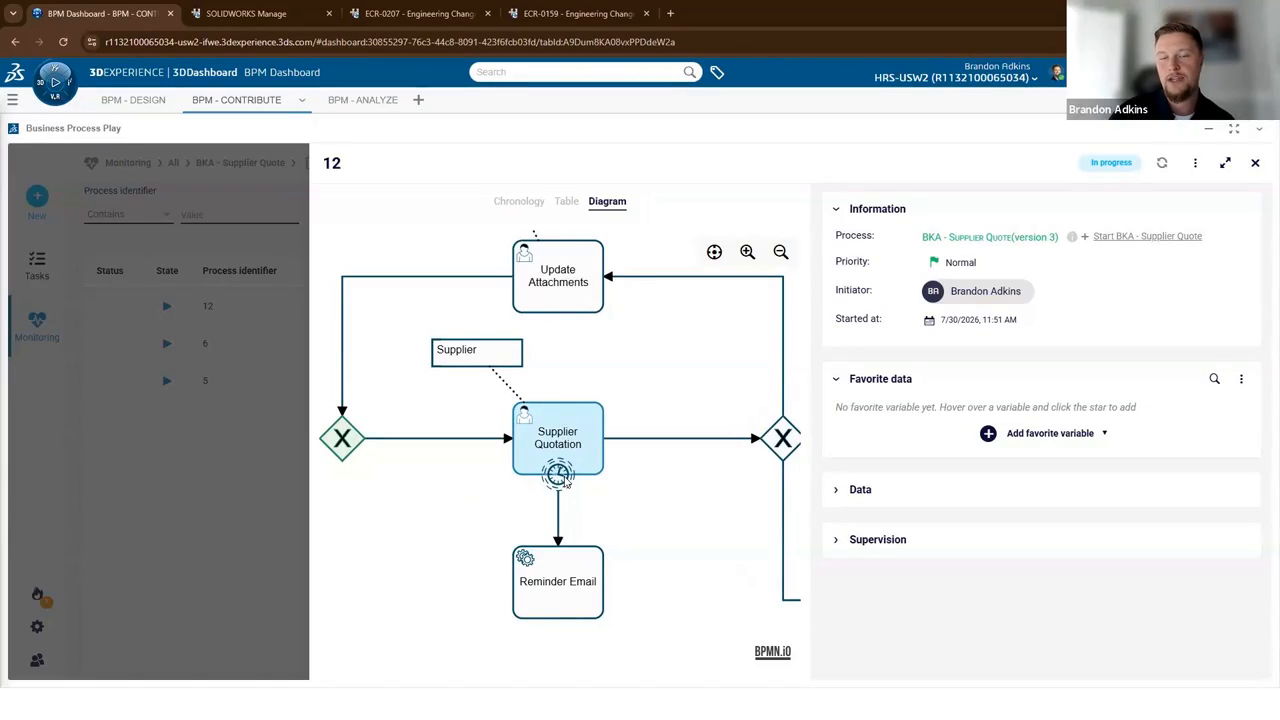Click BKA - Supplier Quote breadcrumb
The image size is (1280, 720).
240,163
